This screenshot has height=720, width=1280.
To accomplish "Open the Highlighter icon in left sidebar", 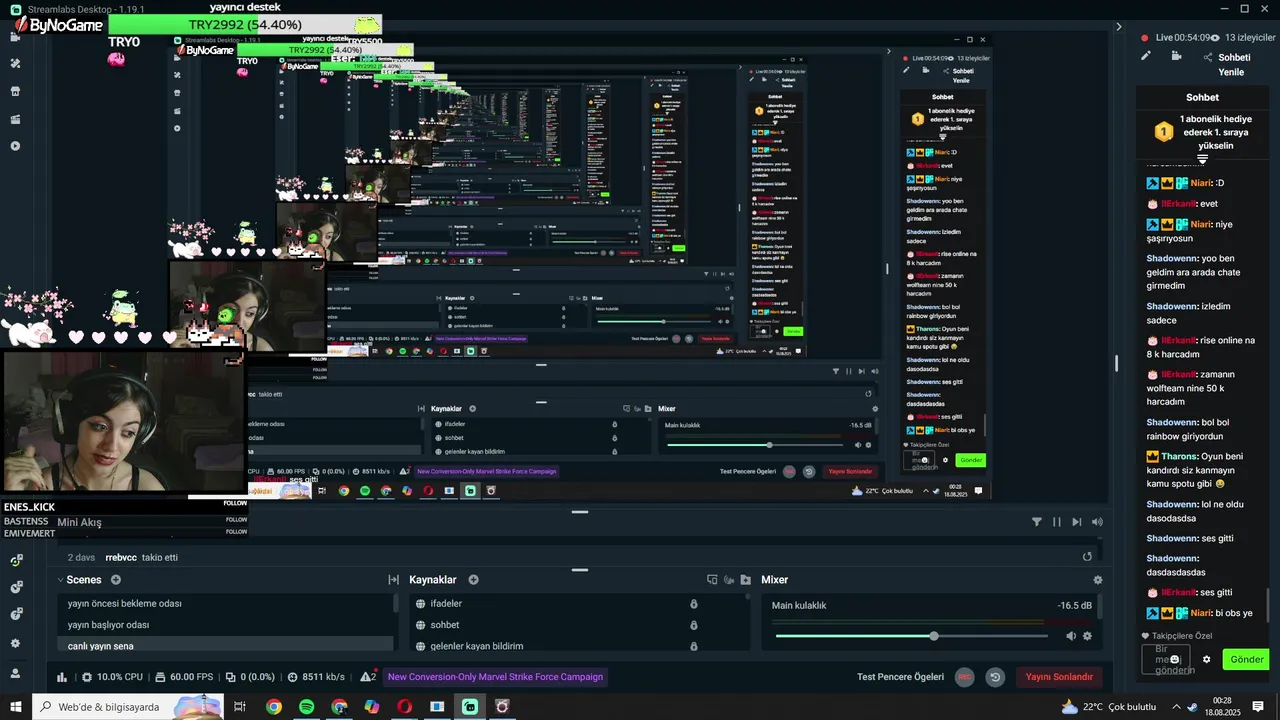I will pyautogui.click(x=15, y=119).
